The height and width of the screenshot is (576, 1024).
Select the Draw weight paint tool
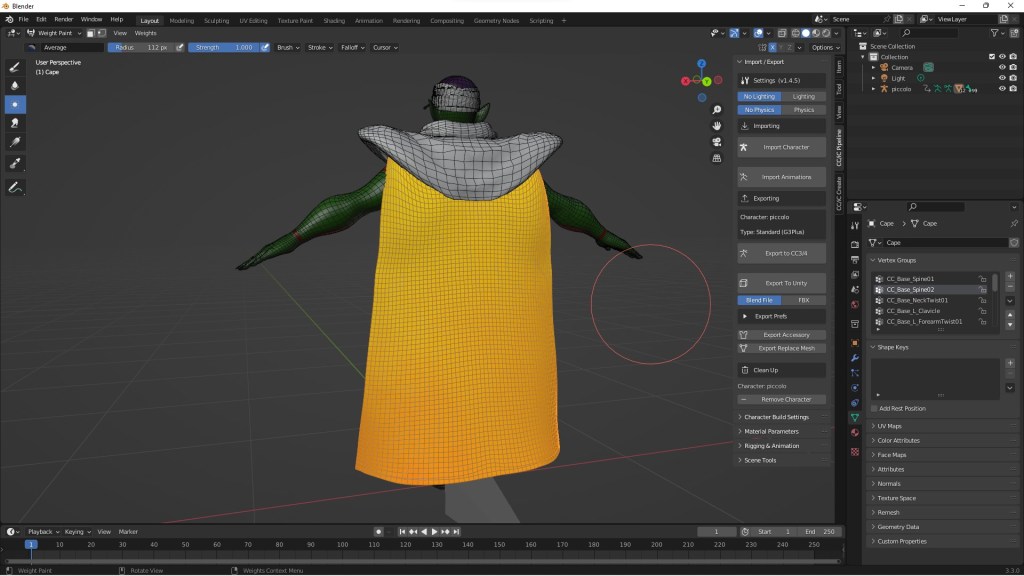(15, 67)
